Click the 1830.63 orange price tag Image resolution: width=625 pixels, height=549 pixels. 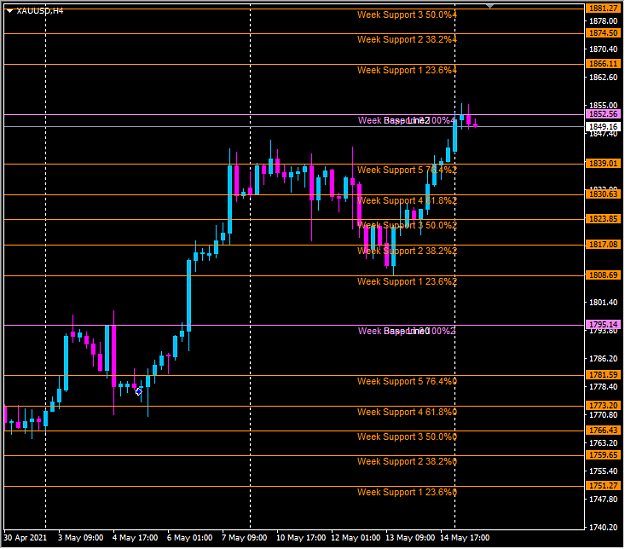[603, 194]
